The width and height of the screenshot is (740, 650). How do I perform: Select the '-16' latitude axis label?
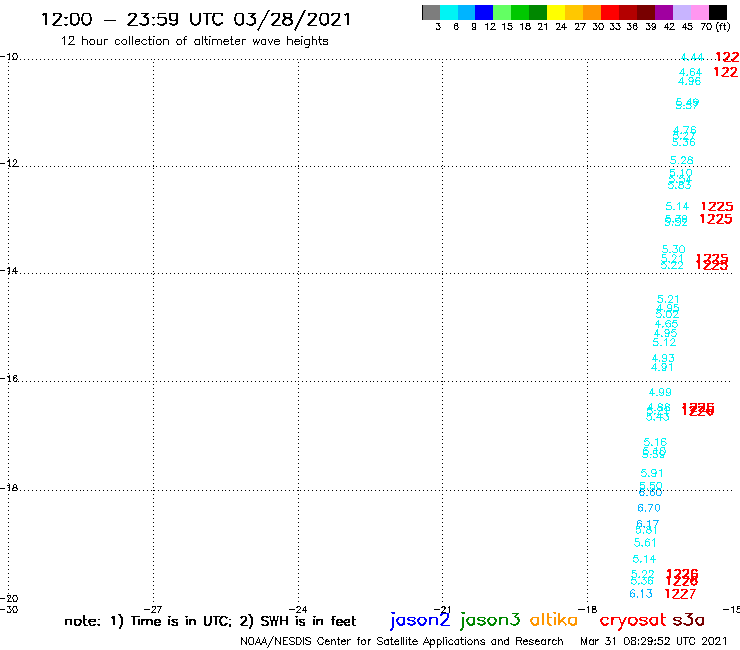click(x=9, y=379)
